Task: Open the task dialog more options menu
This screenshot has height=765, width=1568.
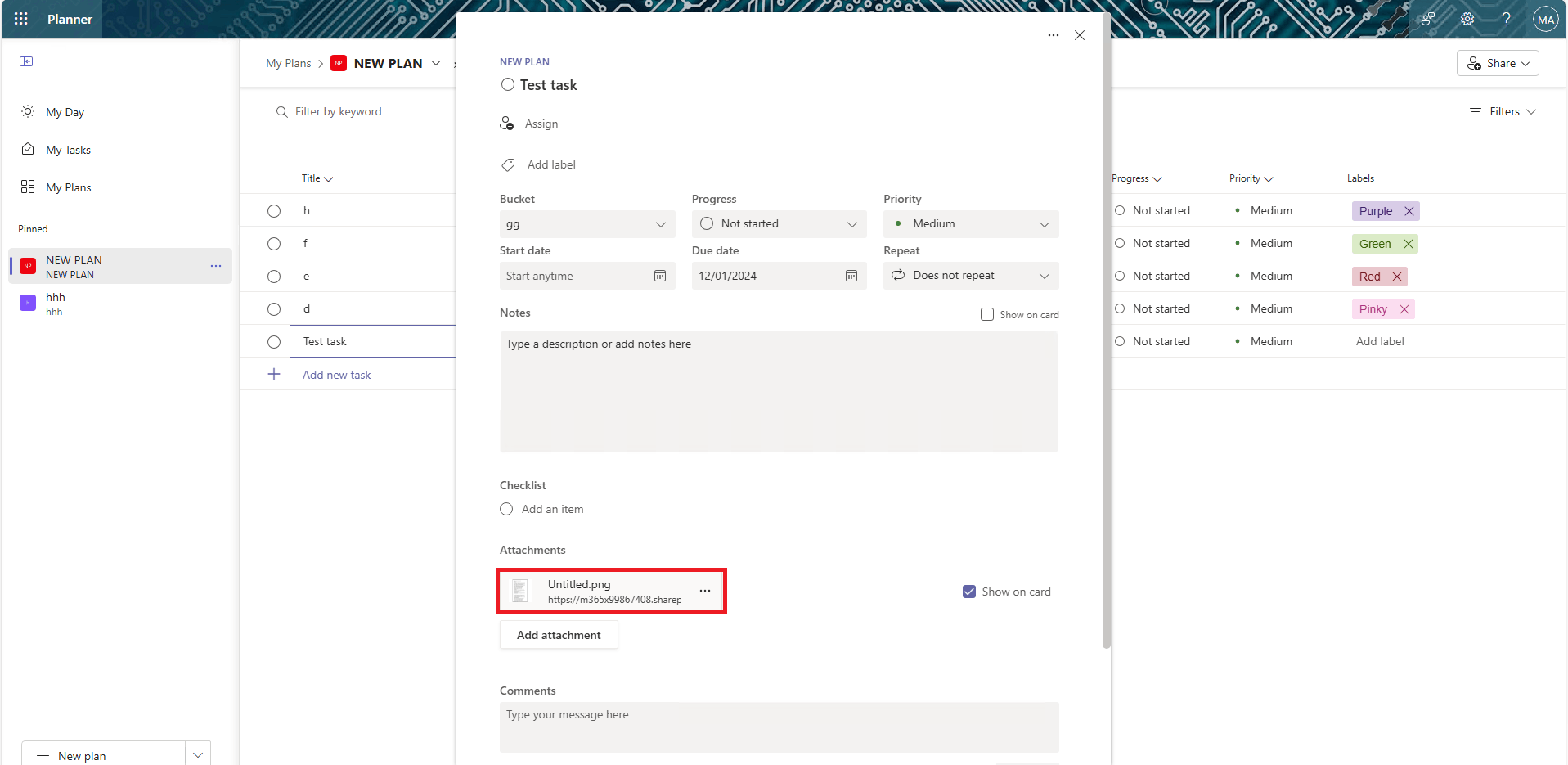Action: pyautogui.click(x=1054, y=35)
